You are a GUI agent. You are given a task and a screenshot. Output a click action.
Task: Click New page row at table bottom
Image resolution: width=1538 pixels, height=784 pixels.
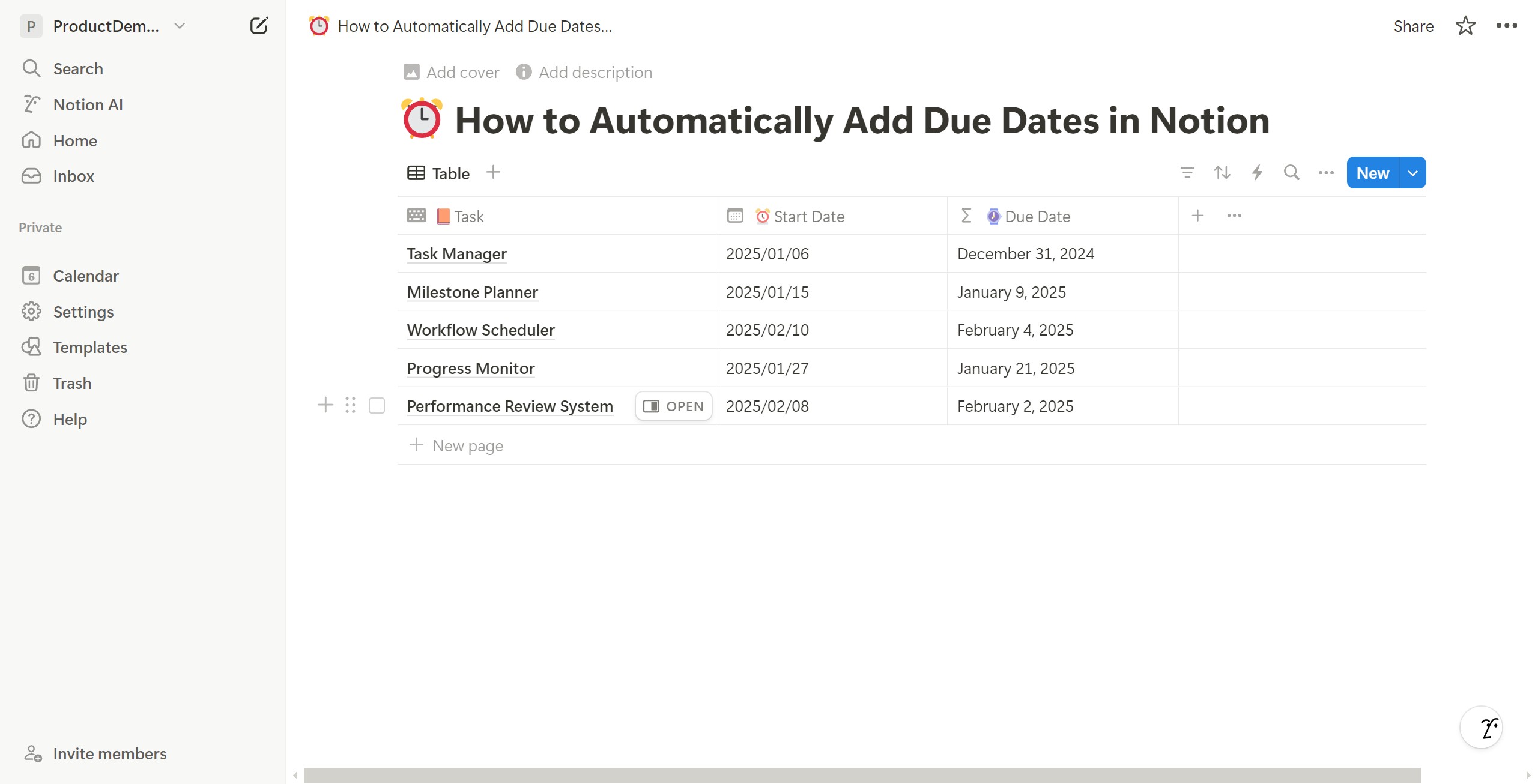pos(912,445)
